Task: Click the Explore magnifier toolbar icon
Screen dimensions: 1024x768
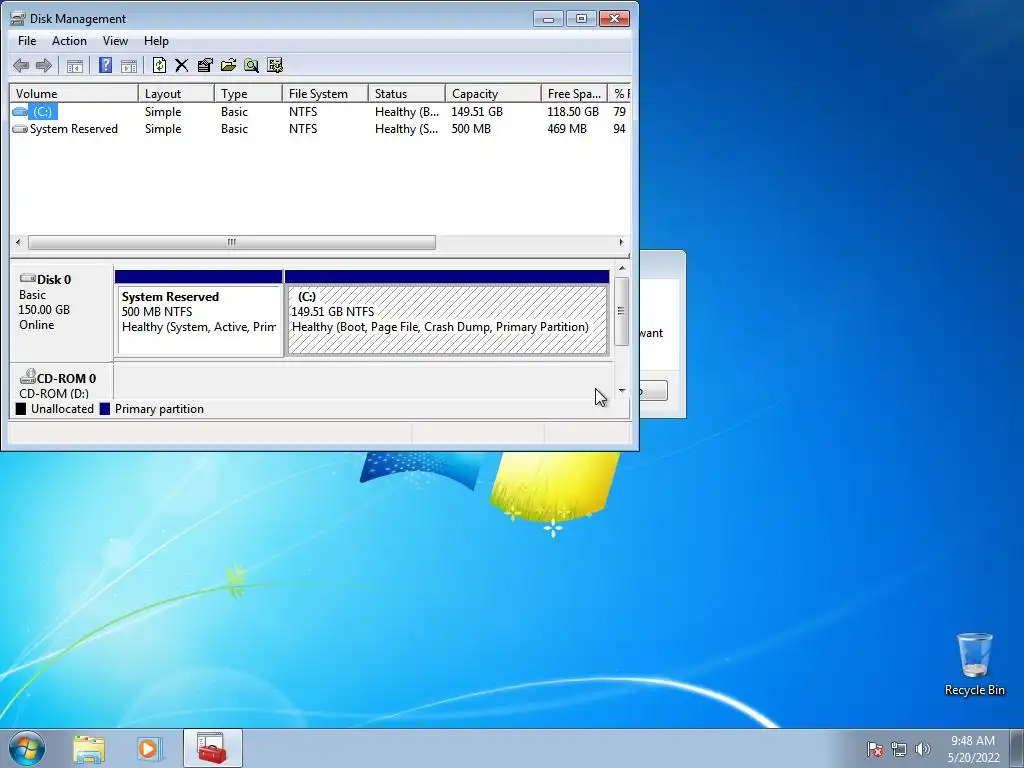Action: click(251, 65)
